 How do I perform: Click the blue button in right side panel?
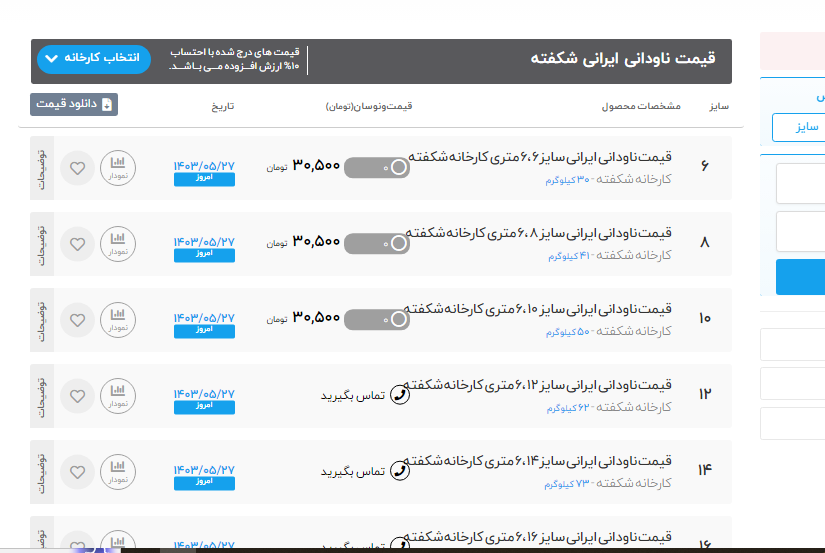(800, 277)
